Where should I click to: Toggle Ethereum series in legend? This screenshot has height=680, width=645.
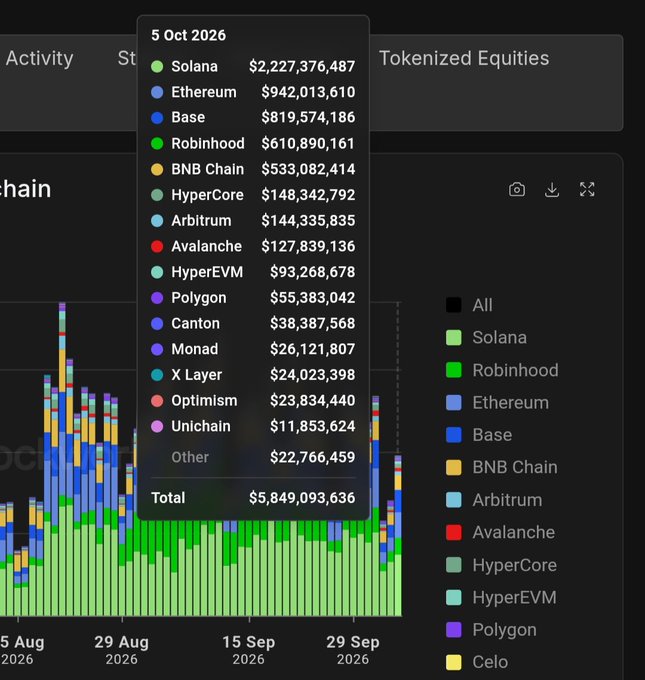click(497, 402)
